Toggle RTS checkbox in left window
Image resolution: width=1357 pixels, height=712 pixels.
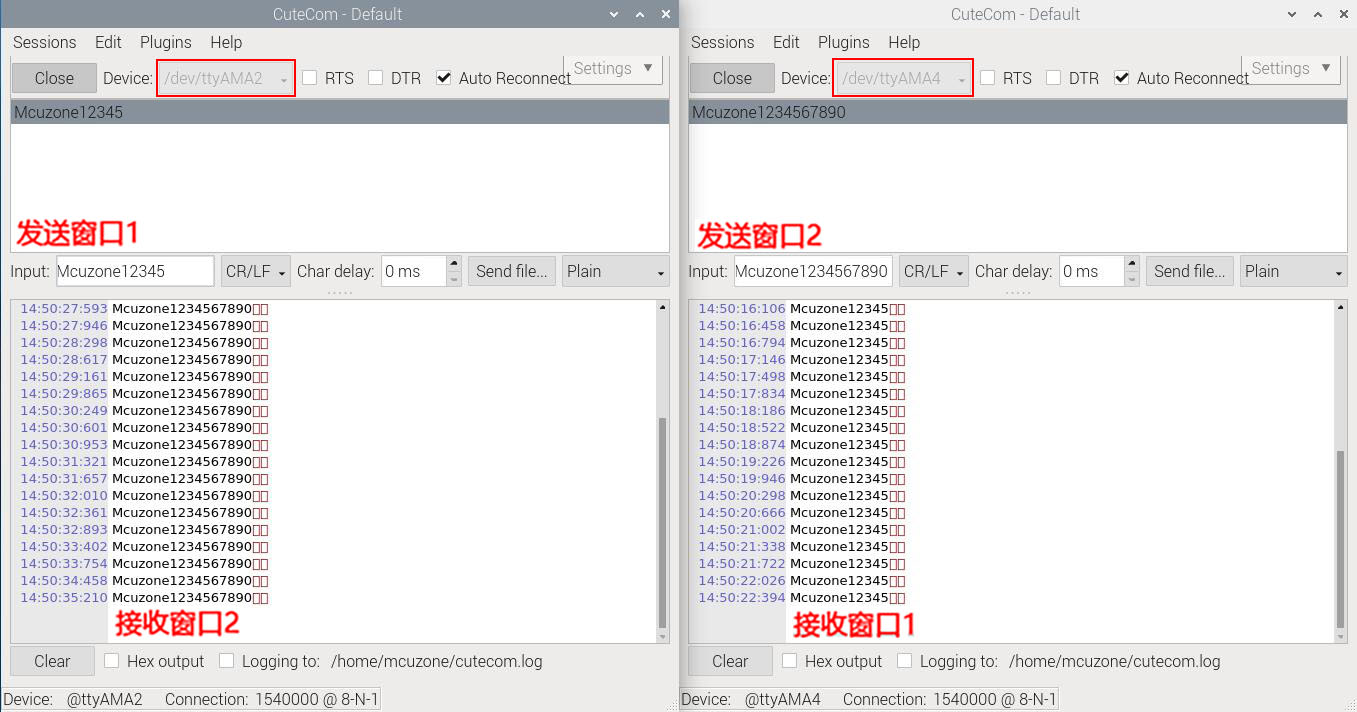click(x=310, y=78)
